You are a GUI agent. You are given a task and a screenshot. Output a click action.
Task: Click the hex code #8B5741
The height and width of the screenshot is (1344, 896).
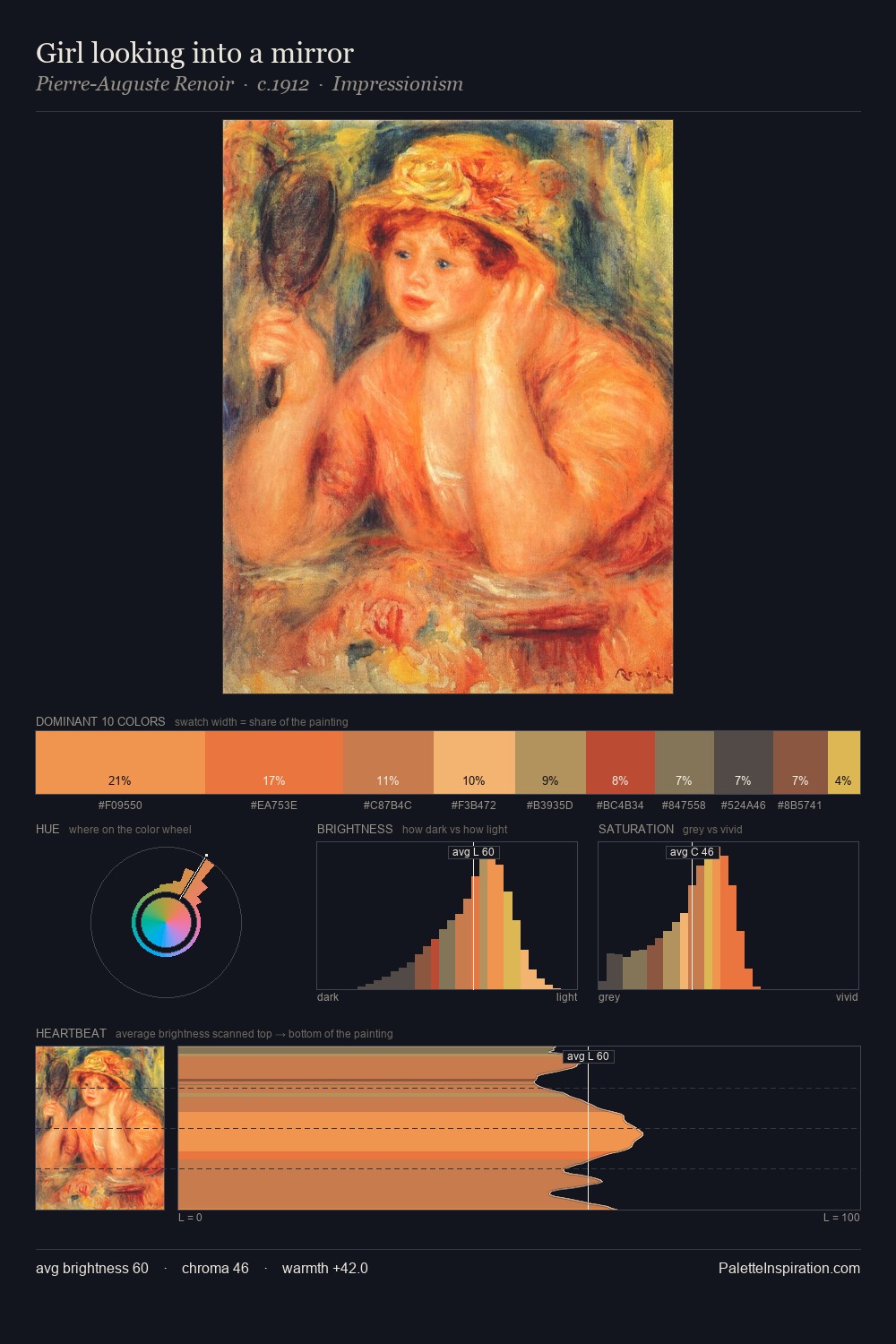pos(800,806)
